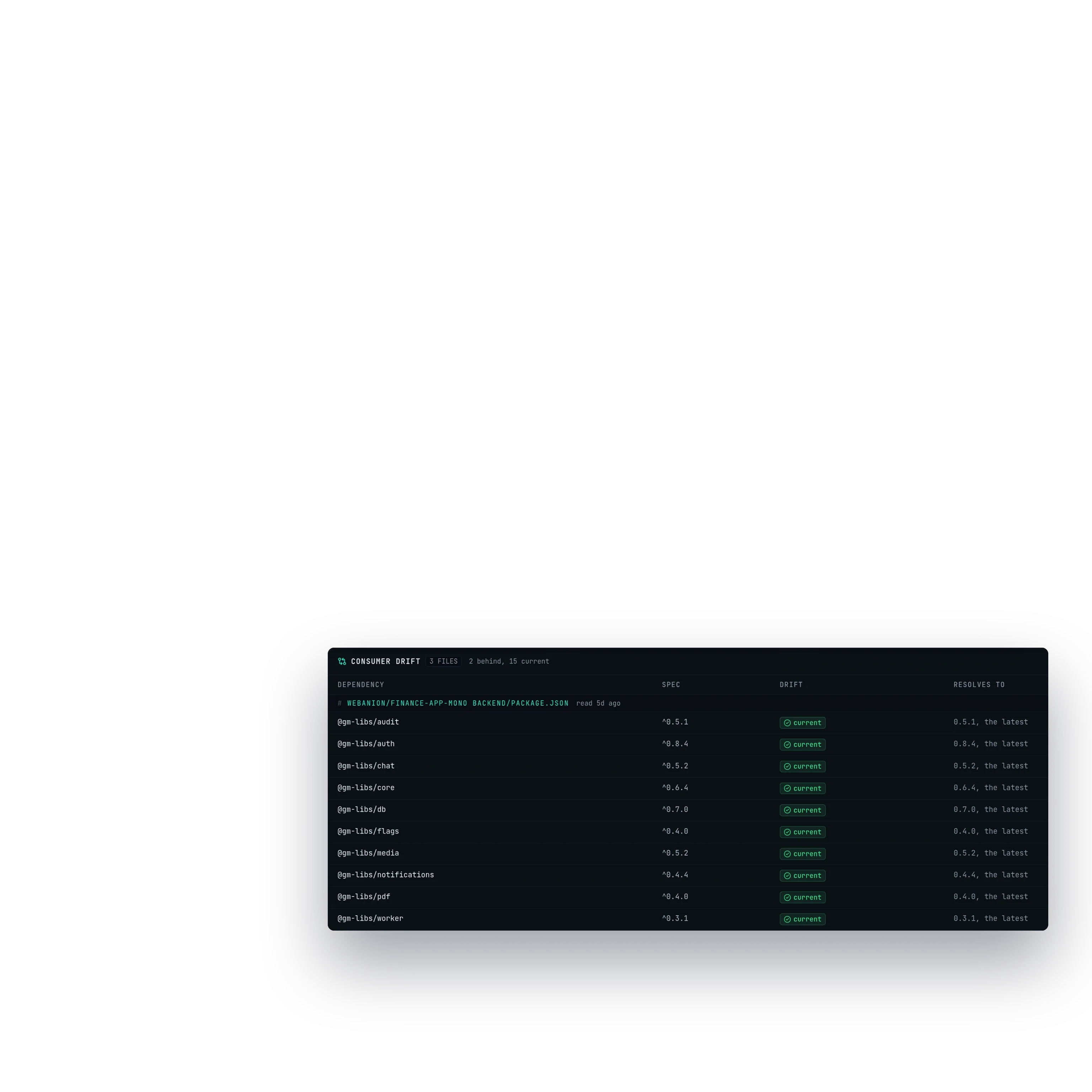Select the @gm-libs/flags dependency row
This screenshot has width=1092, height=1092.
coord(688,831)
